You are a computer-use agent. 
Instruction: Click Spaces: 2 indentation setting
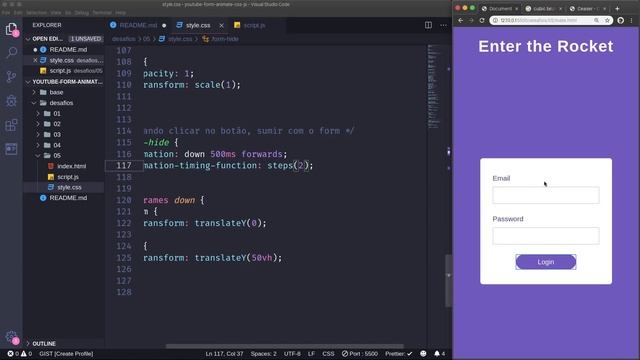tap(263, 354)
